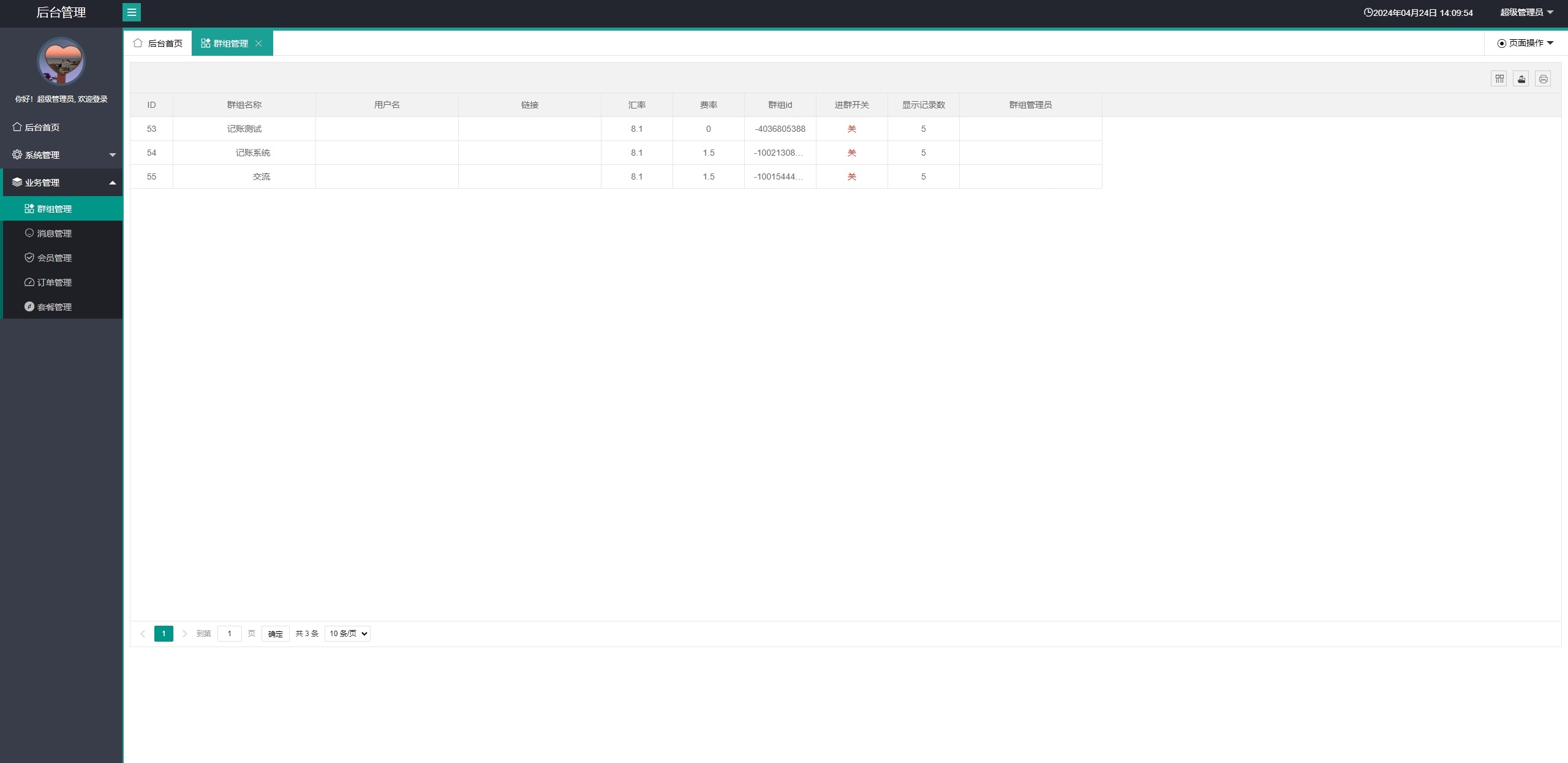Open 订单管理 in the sidebar
Viewport: 1568px width, 763px height.
click(x=54, y=283)
